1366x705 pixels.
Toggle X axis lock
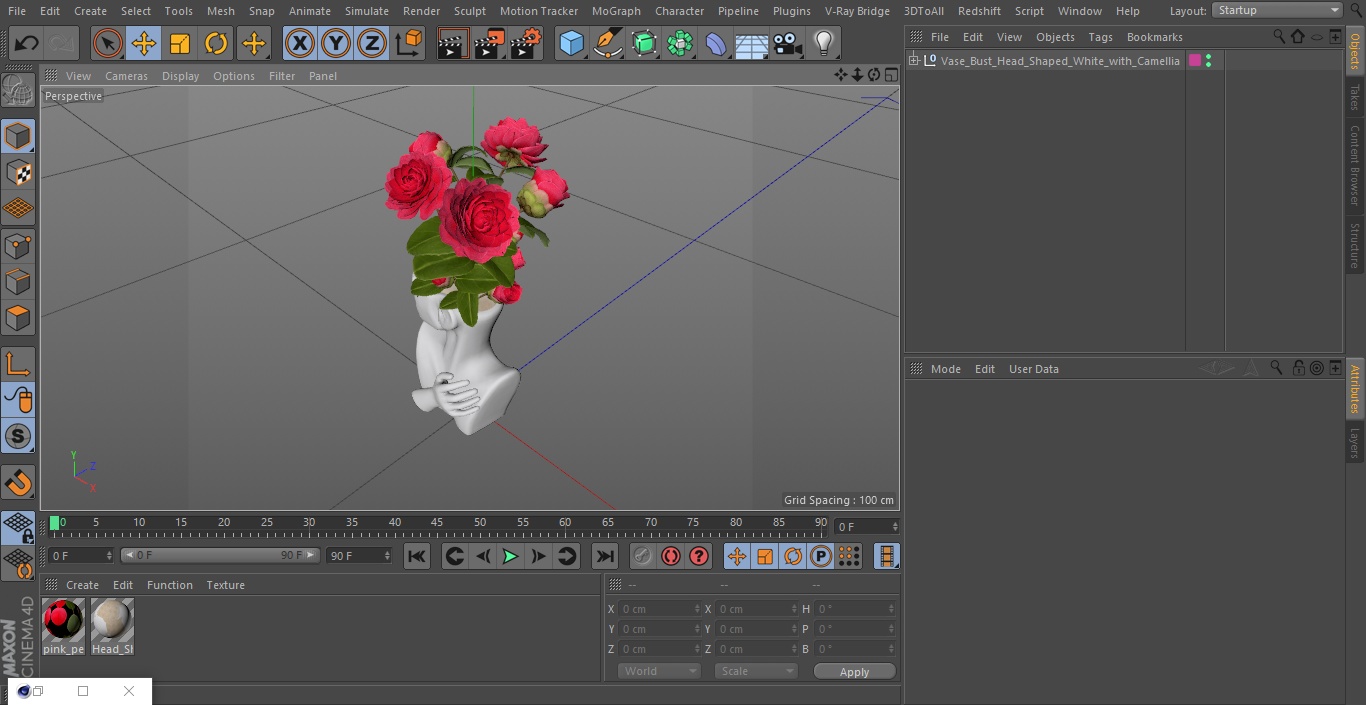(300, 44)
